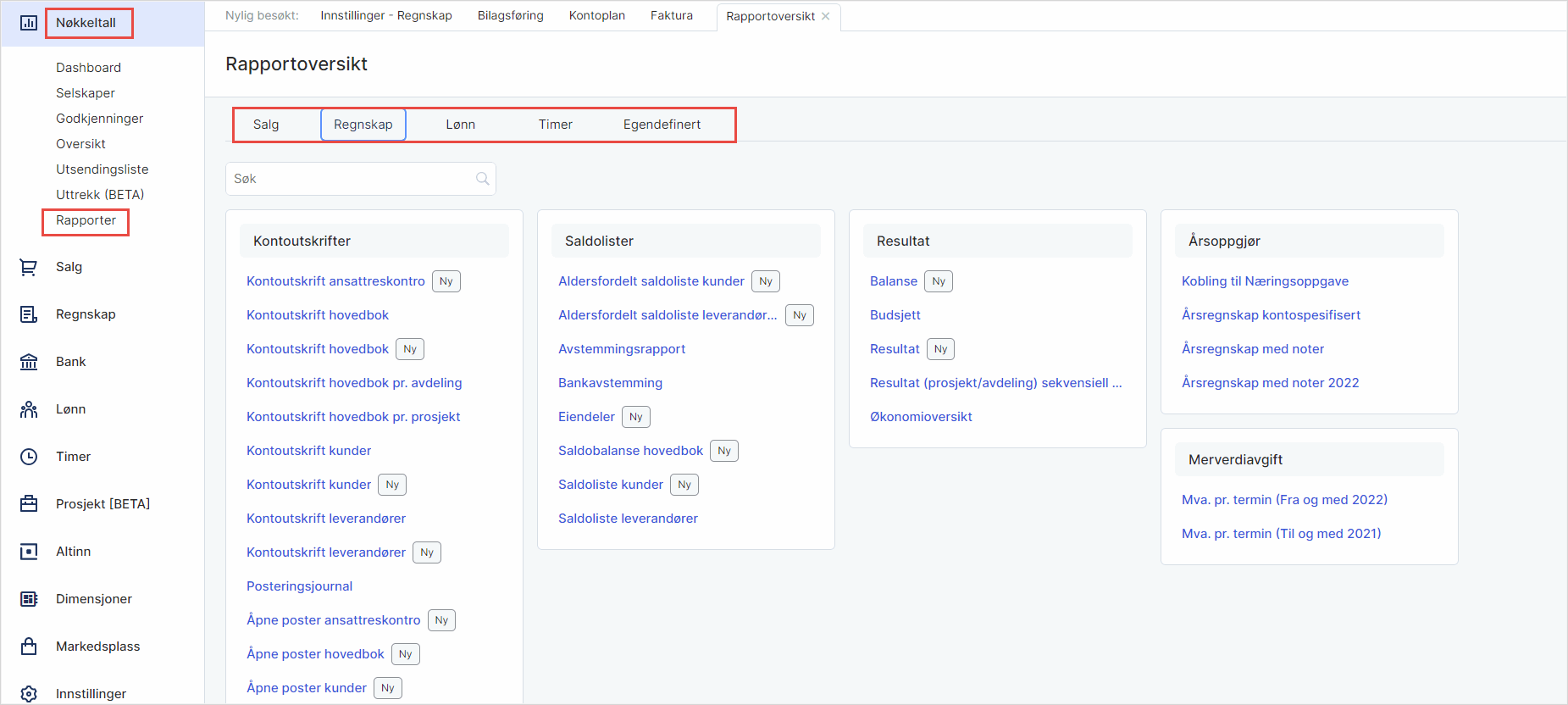Click into the Søk search field
The height and width of the screenshot is (705, 1568).
coord(352,179)
